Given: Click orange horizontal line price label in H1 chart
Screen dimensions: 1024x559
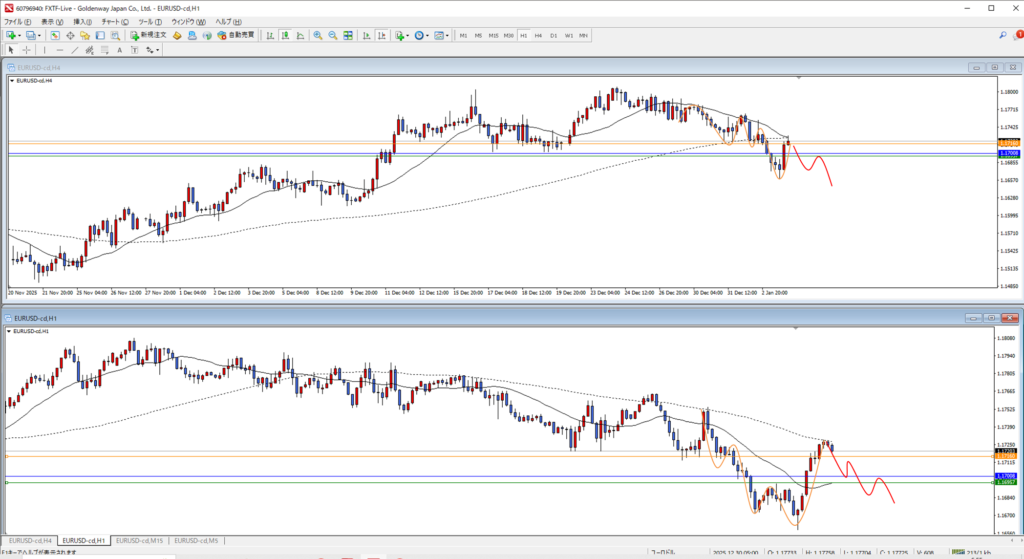Looking at the screenshot, I should [1005, 454].
